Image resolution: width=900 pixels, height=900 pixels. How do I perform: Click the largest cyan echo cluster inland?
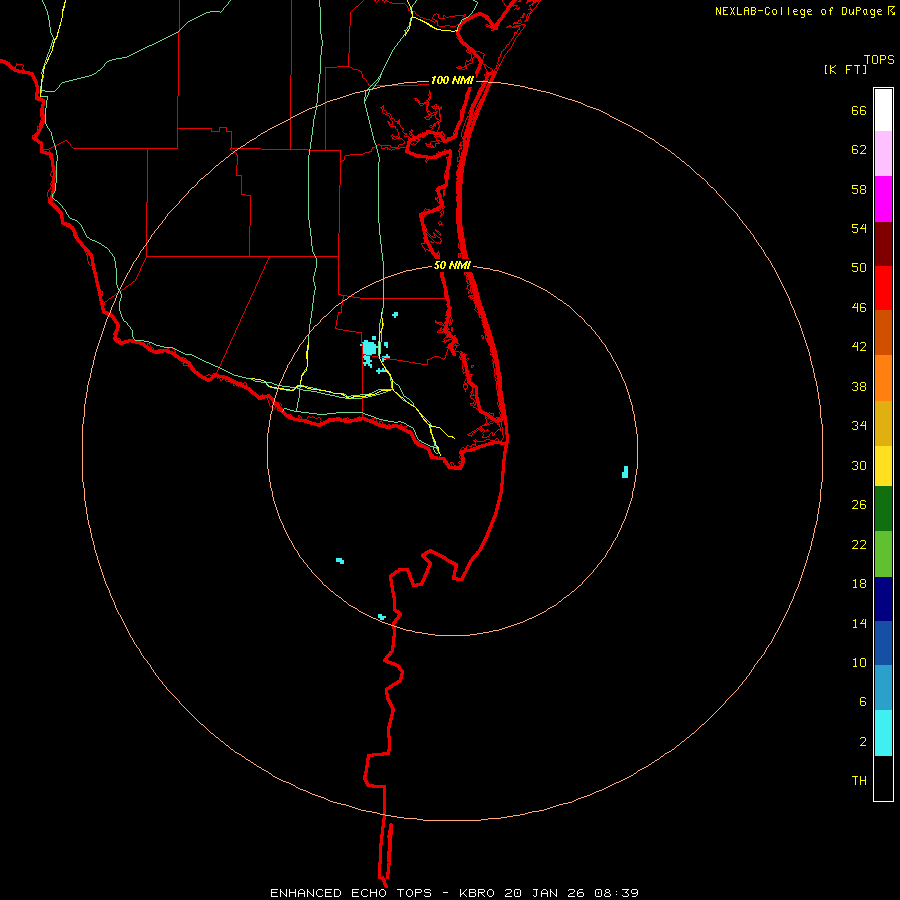(369, 348)
